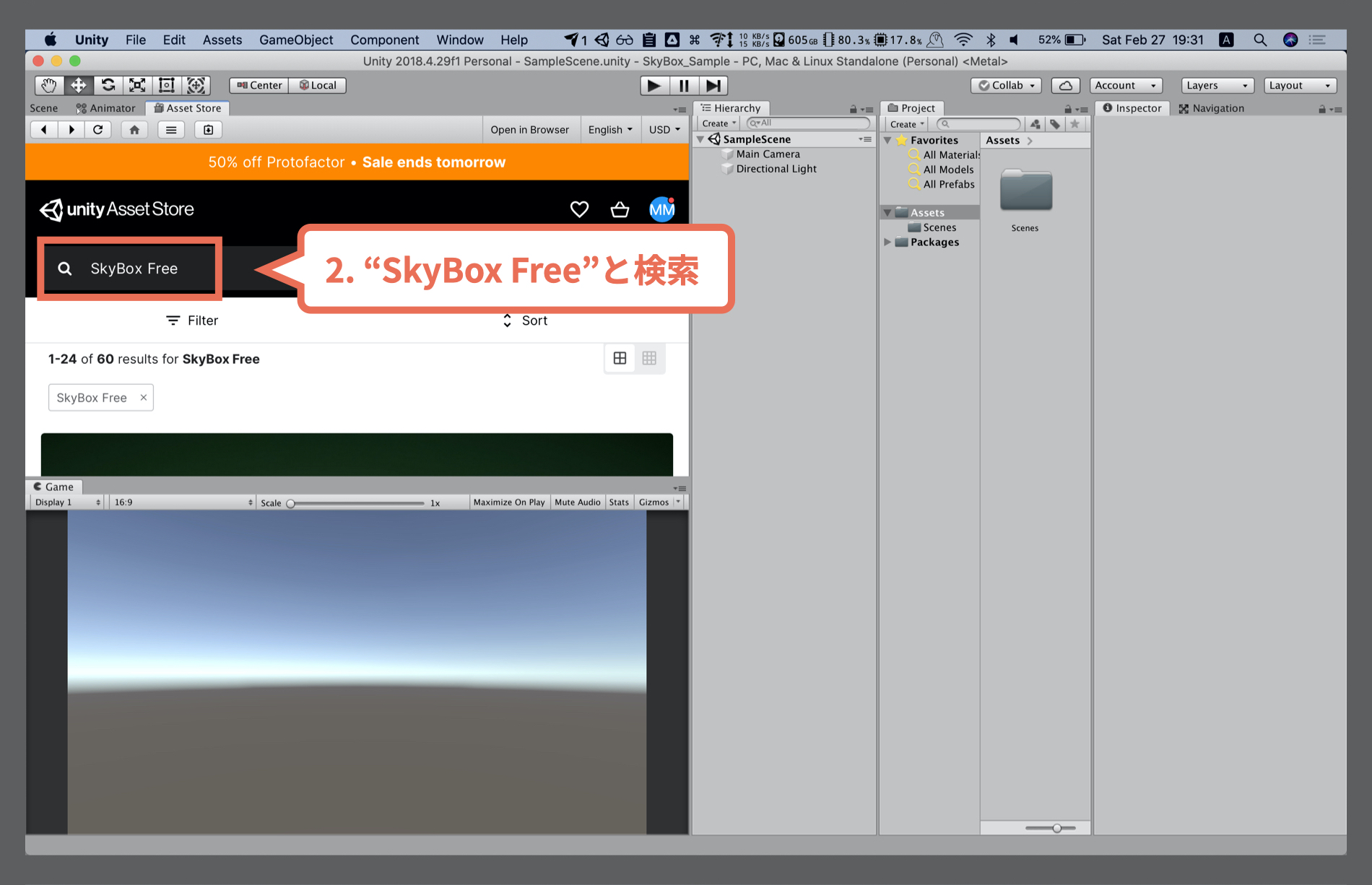Go forward in Asset Store browser
Image resolution: width=1372 pixels, height=885 pixels.
coord(71,130)
